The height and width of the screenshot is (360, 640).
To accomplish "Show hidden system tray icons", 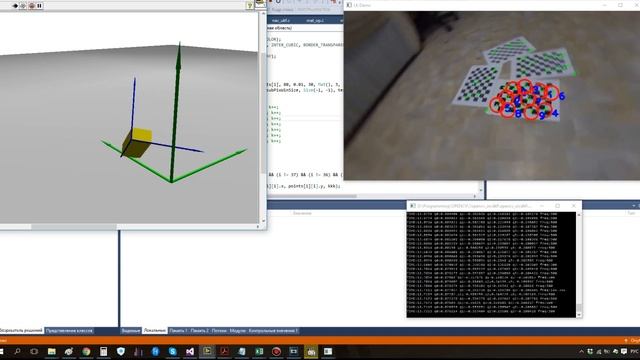I will tap(582, 351).
